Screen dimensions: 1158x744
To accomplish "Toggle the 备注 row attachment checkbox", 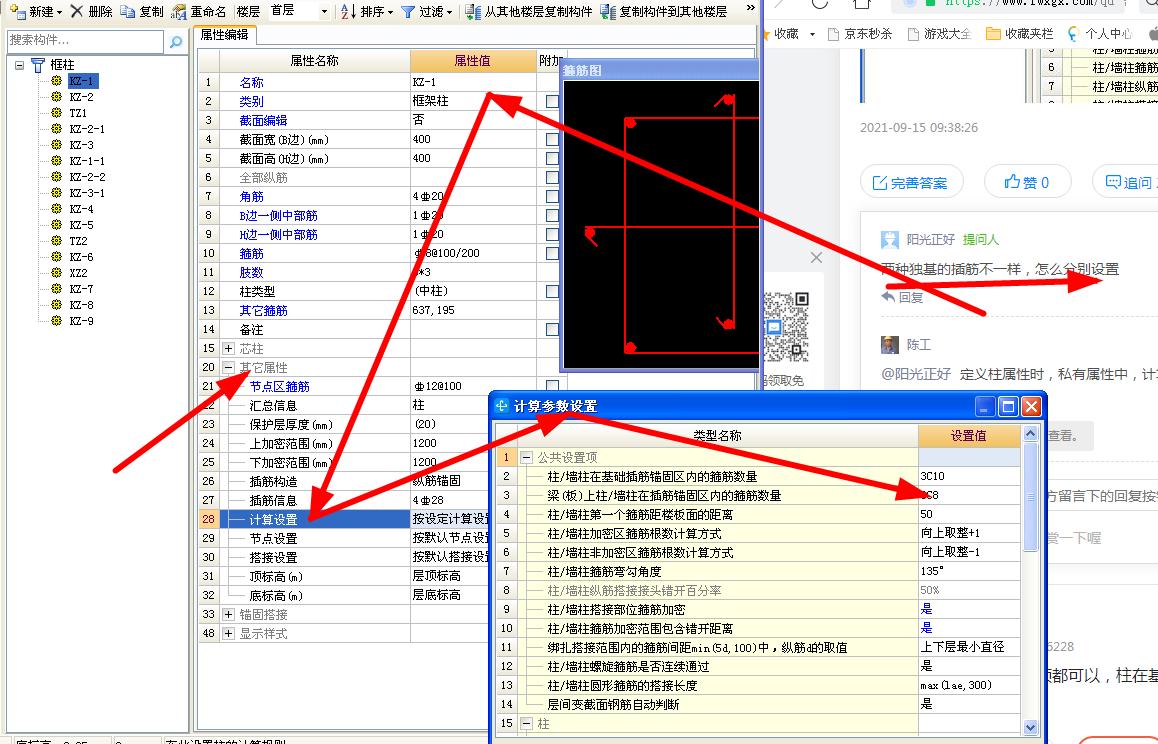I will 552,330.
